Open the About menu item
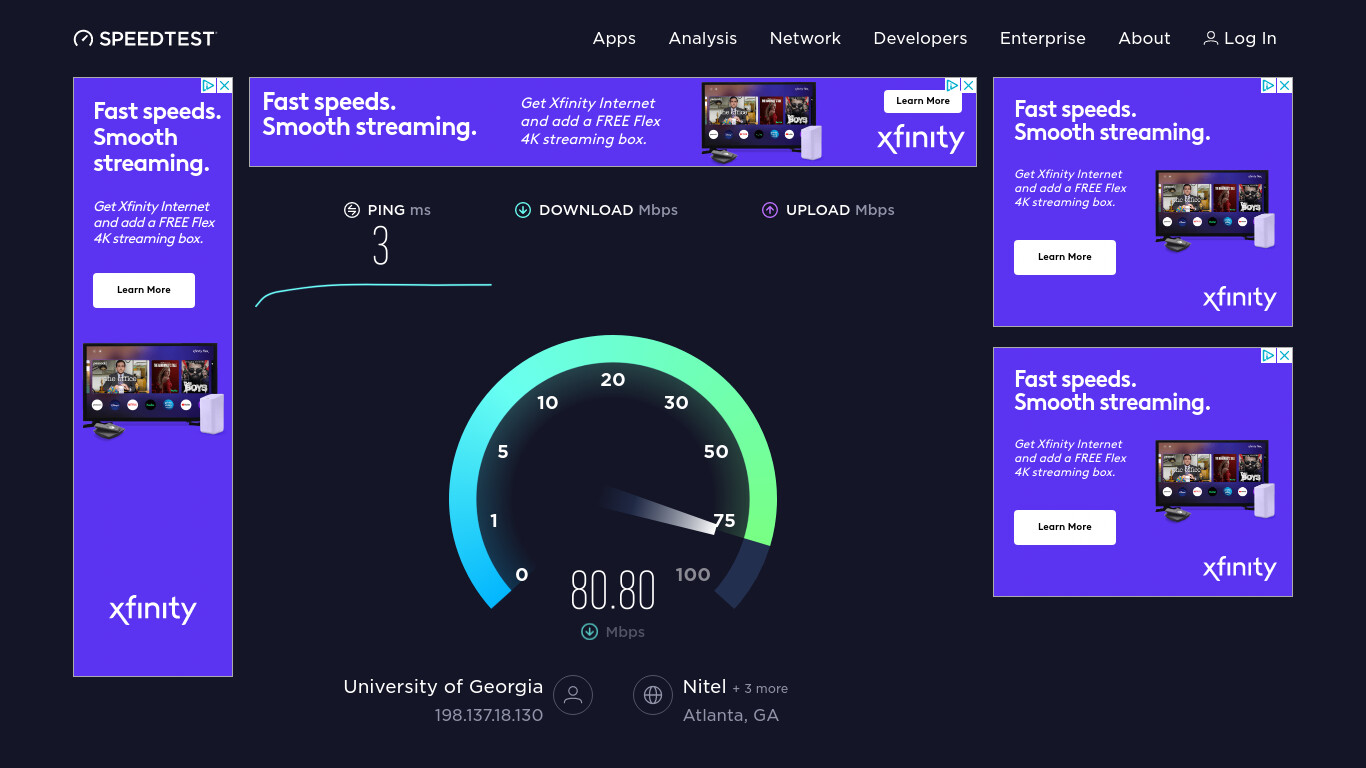The image size is (1366, 768). coord(1144,38)
